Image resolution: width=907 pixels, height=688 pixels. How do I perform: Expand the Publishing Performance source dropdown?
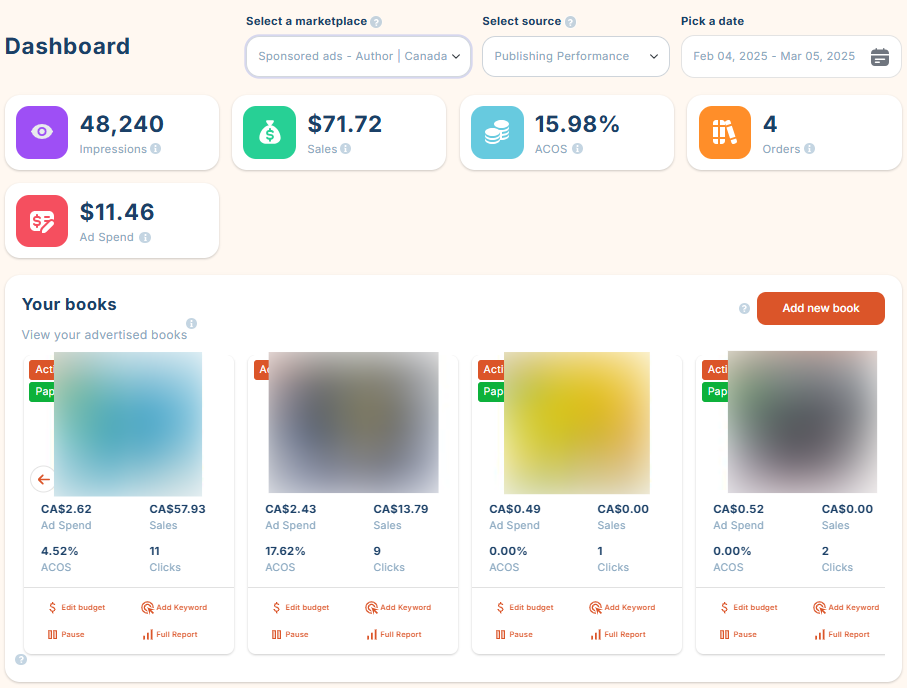coord(576,56)
